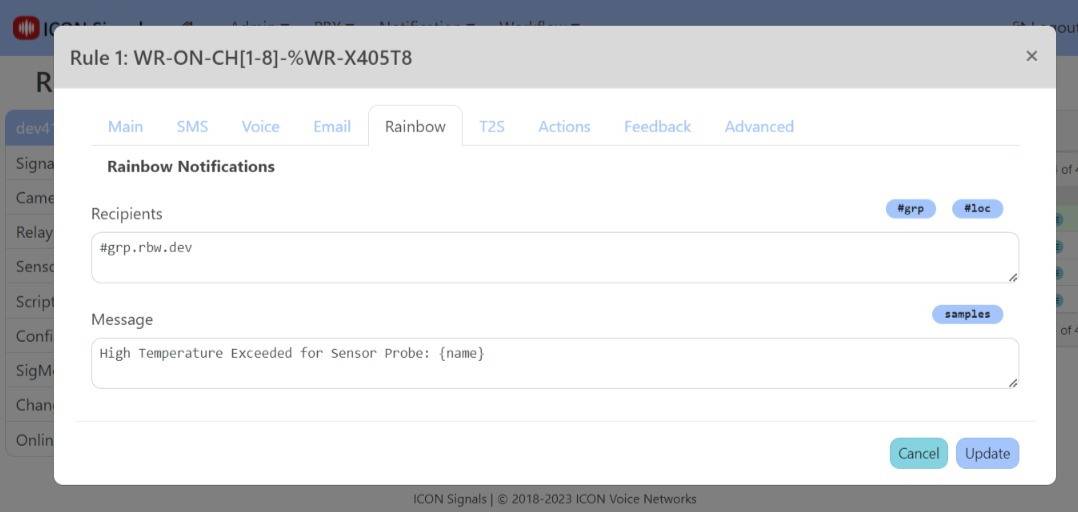Insert the #grp recipient tag
Image resolution: width=1078 pixels, height=512 pixels.
coord(910,209)
